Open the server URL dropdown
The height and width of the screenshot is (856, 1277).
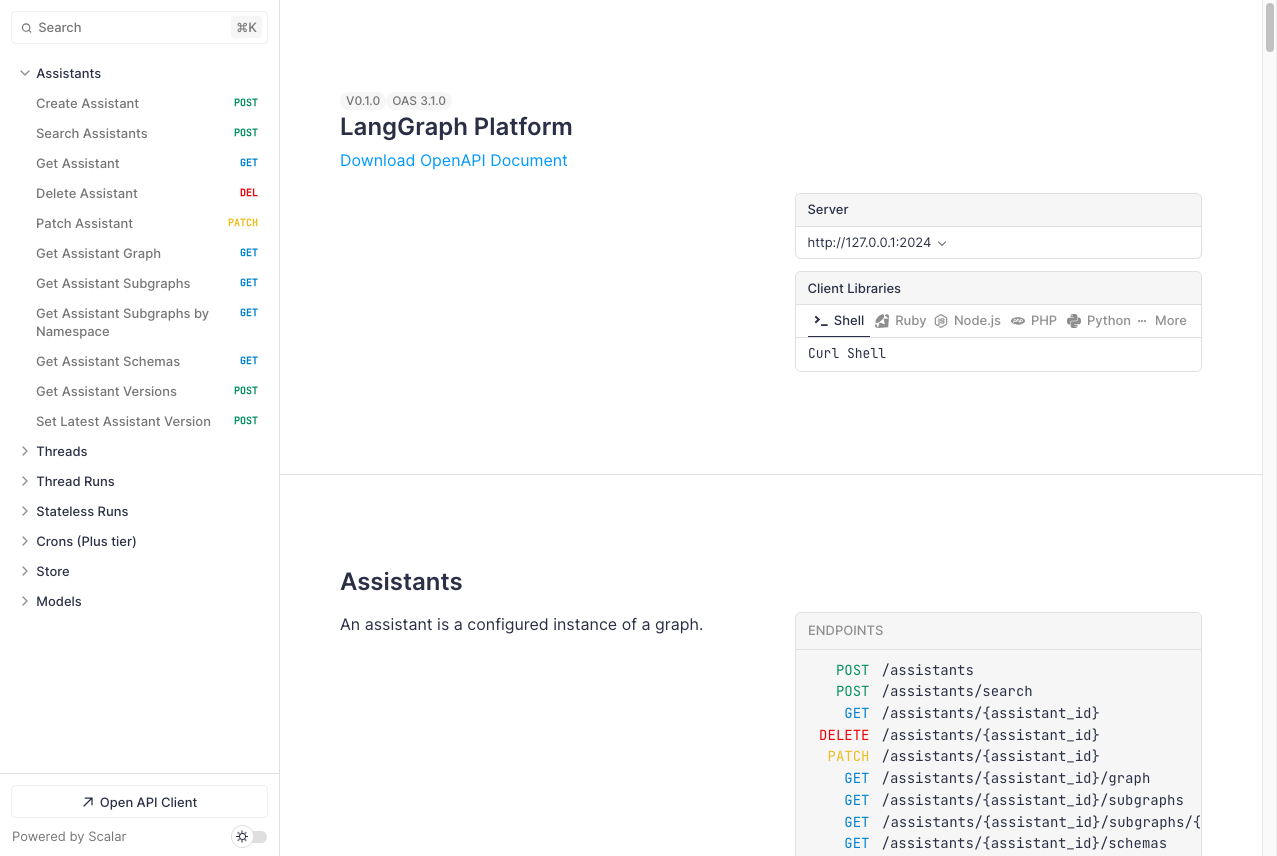coord(877,242)
